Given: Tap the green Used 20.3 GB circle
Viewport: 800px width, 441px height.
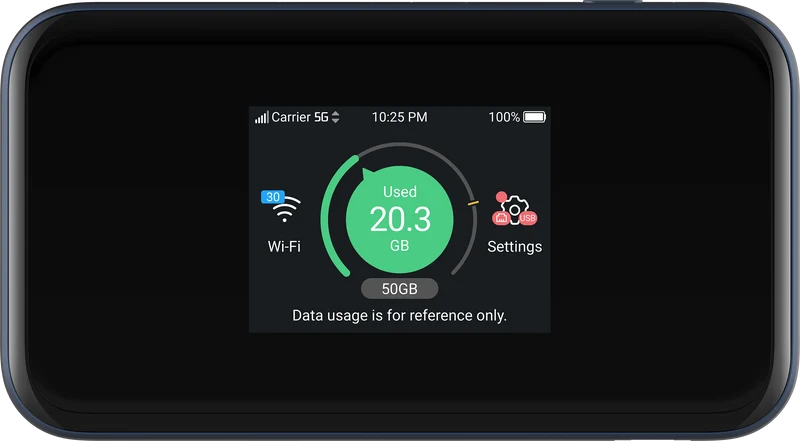Looking at the screenshot, I should 399,219.
